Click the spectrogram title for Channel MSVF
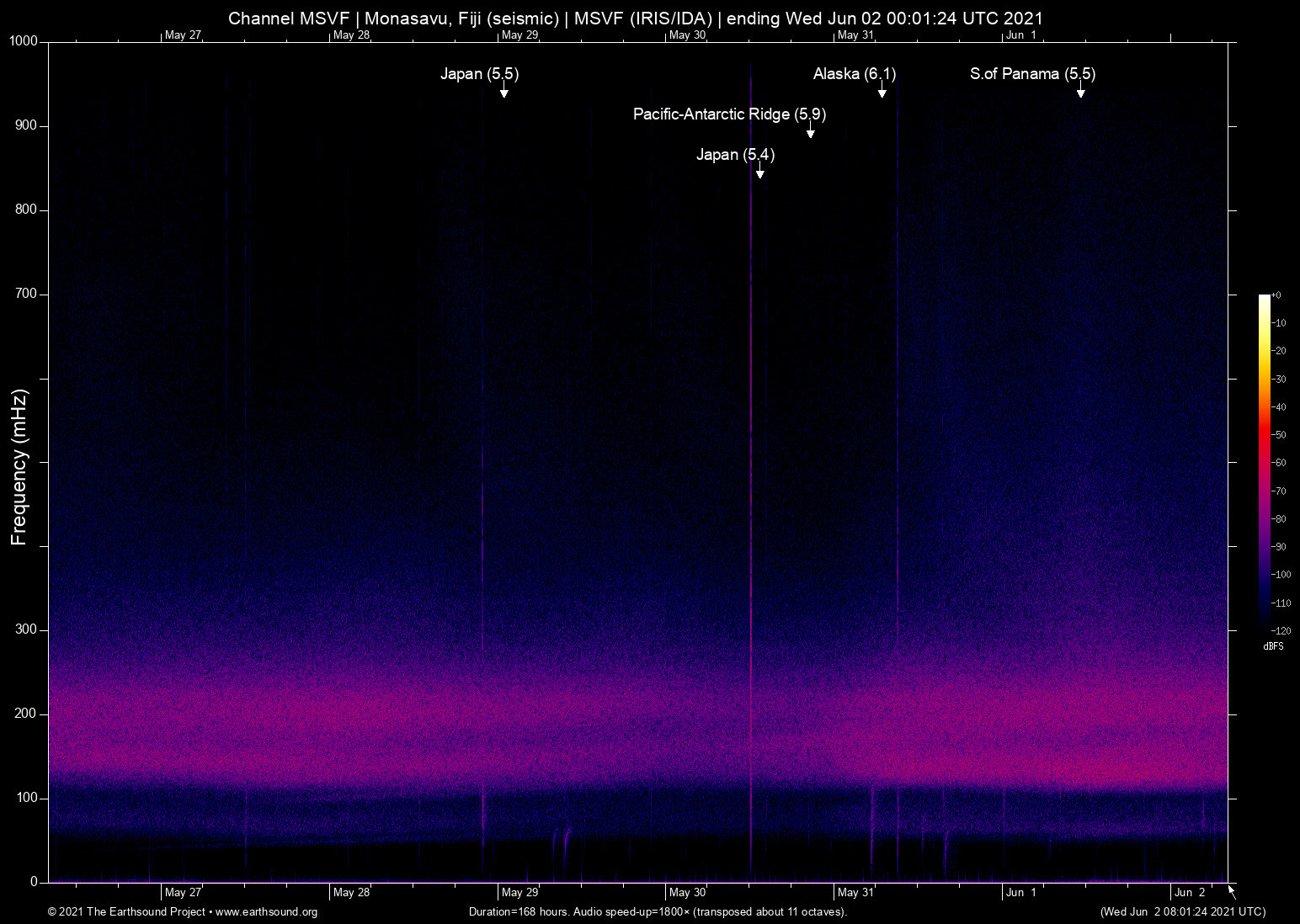Screen dimensions: 1300x924 point(636,19)
